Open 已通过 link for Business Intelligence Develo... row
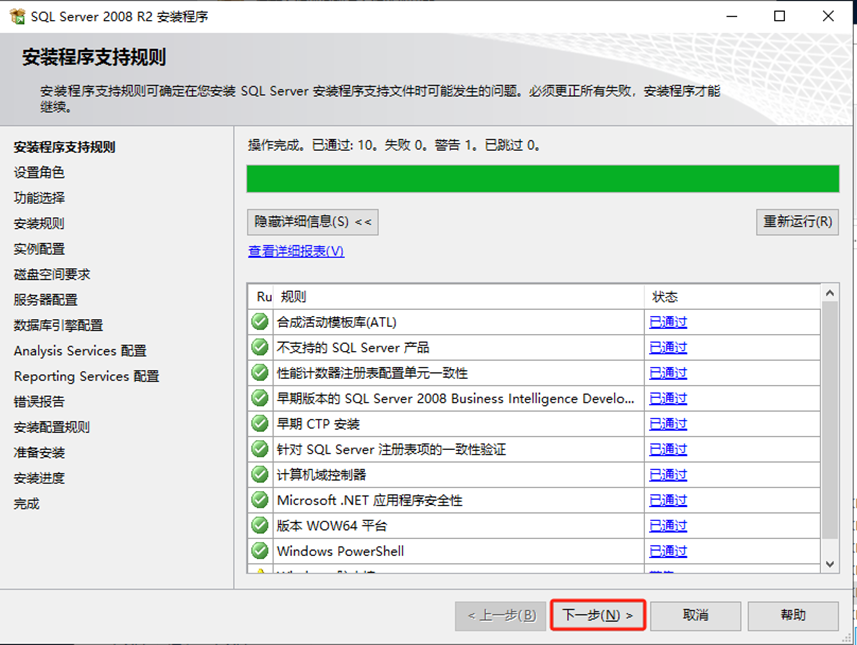Image resolution: width=857 pixels, height=645 pixels. [668, 398]
